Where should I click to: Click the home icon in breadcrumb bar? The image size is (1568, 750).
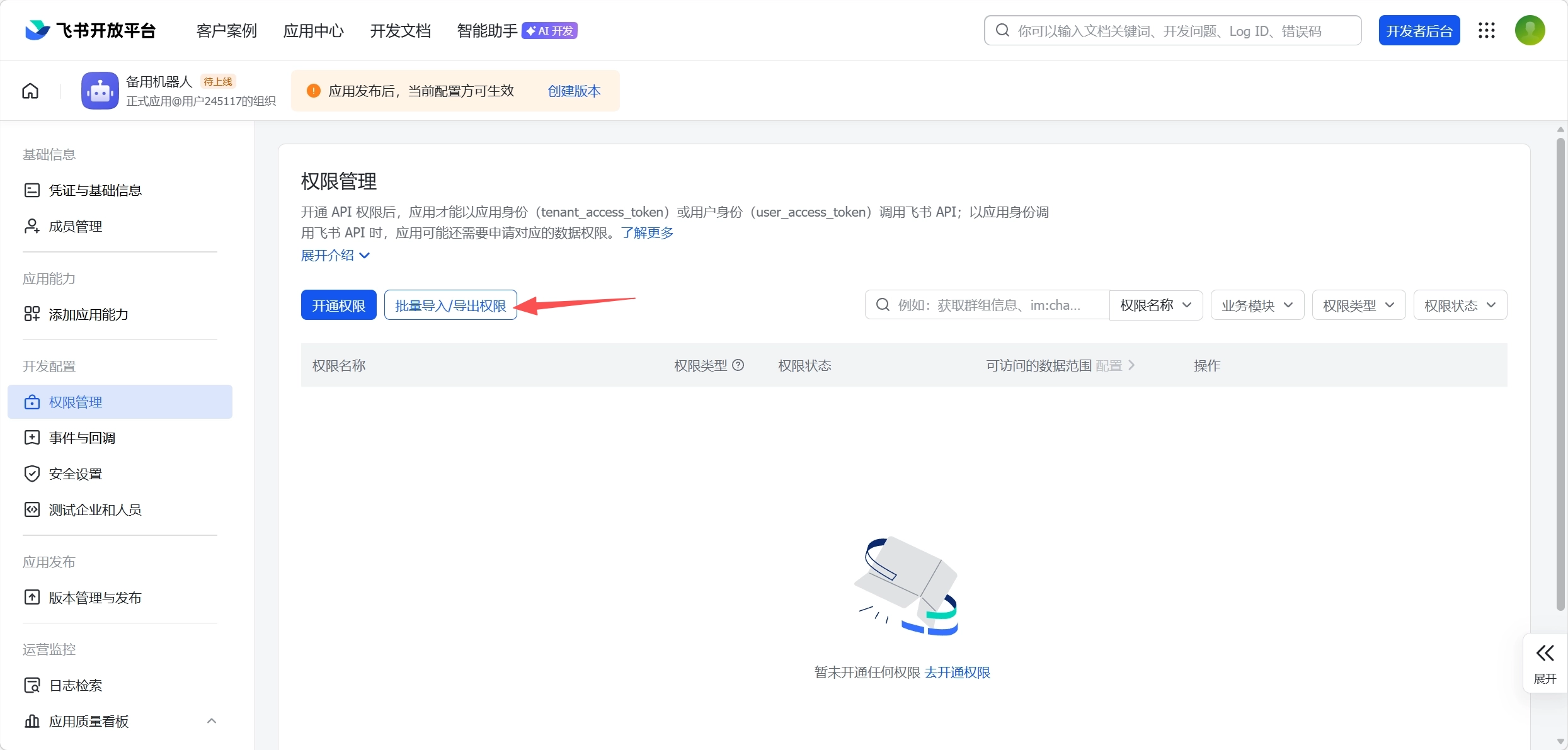coord(30,91)
